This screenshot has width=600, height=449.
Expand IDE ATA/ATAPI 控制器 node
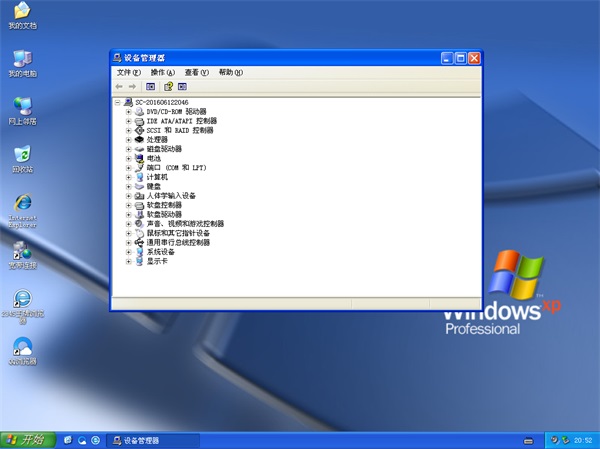(128, 121)
